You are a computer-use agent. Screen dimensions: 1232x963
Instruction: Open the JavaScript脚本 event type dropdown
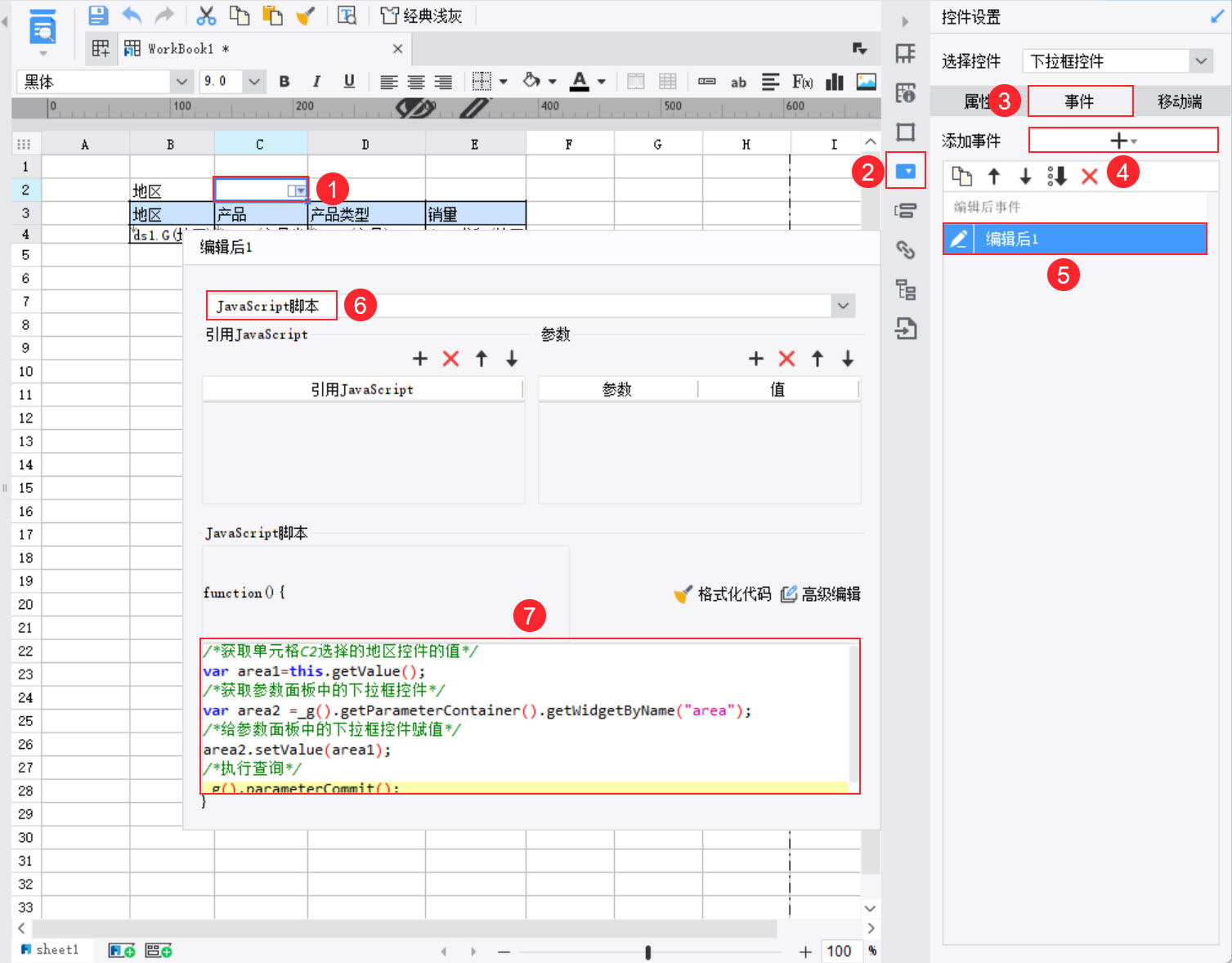tap(530, 306)
